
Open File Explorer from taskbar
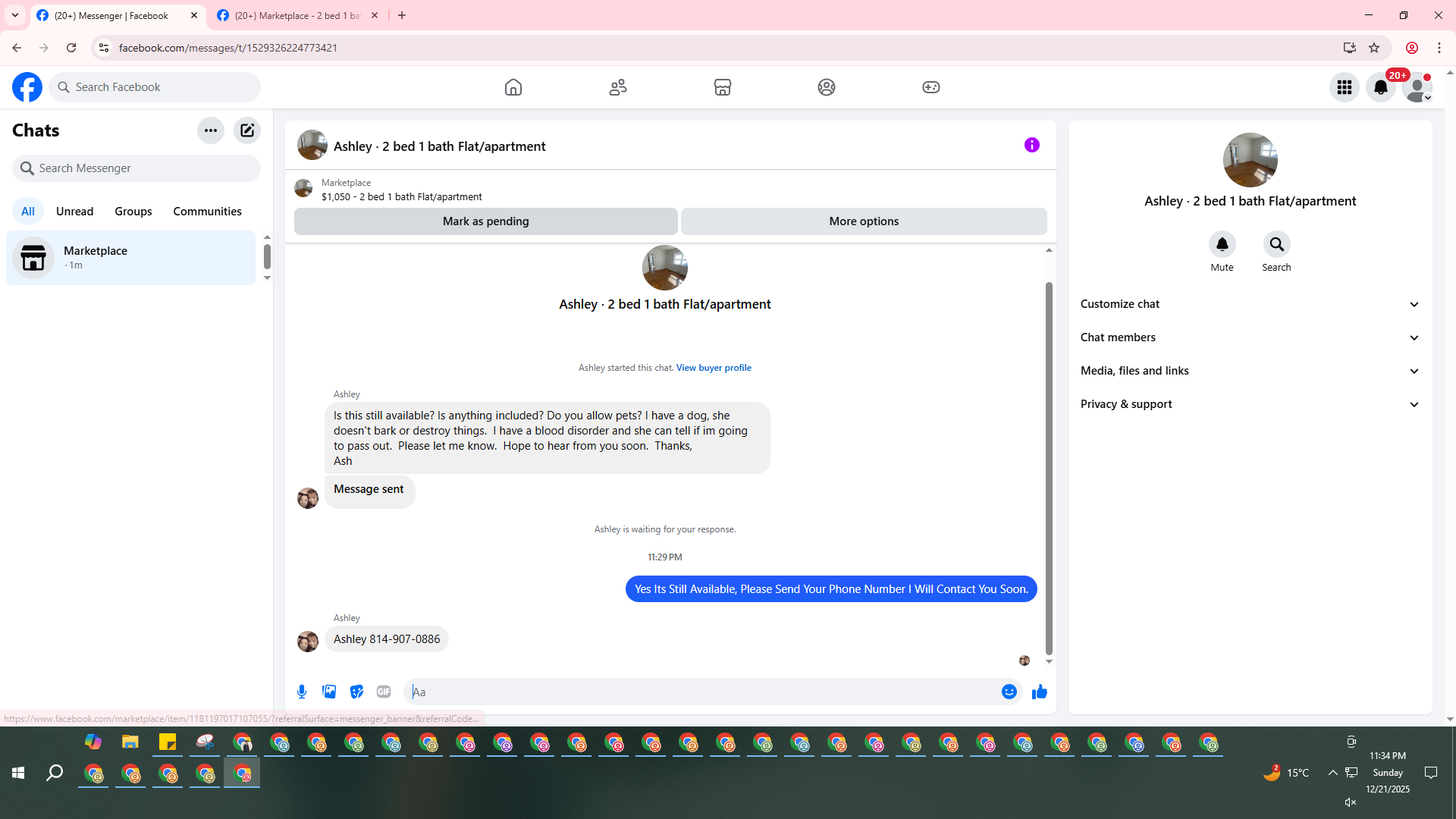pyautogui.click(x=130, y=742)
